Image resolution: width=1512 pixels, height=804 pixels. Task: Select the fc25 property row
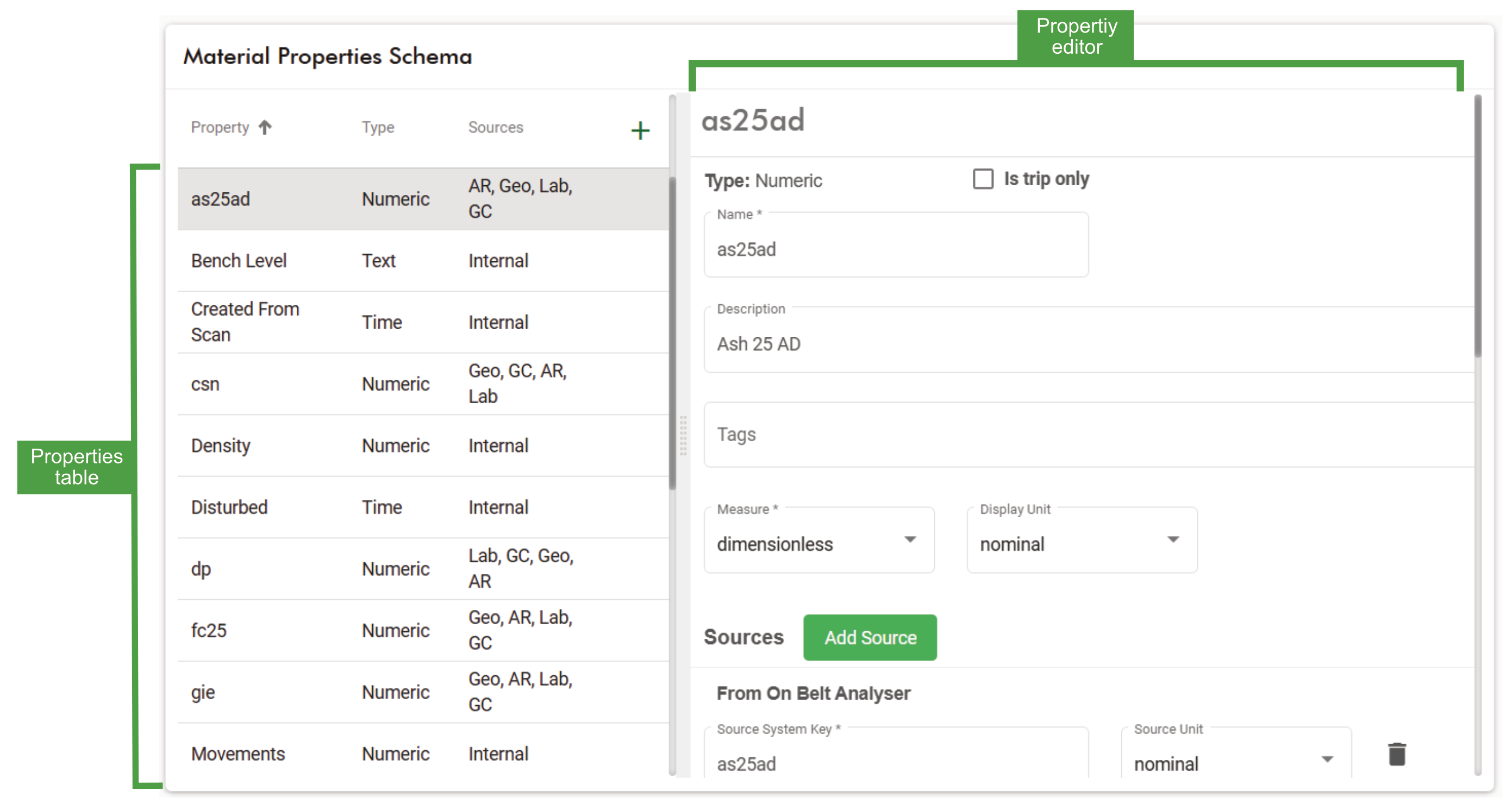coord(423,630)
